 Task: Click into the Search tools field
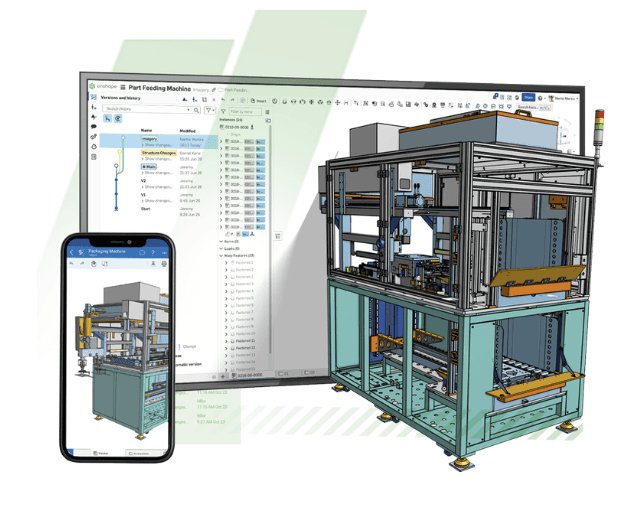coord(534,107)
